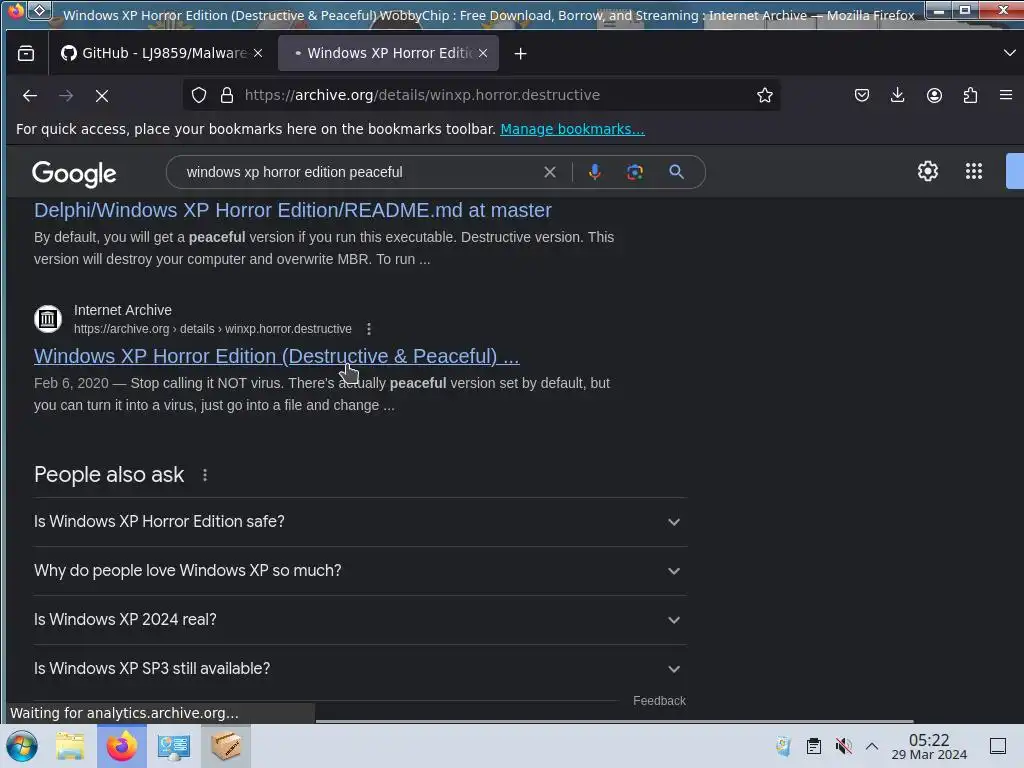Save the page to Pocket

pyautogui.click(x=862, y=95)
